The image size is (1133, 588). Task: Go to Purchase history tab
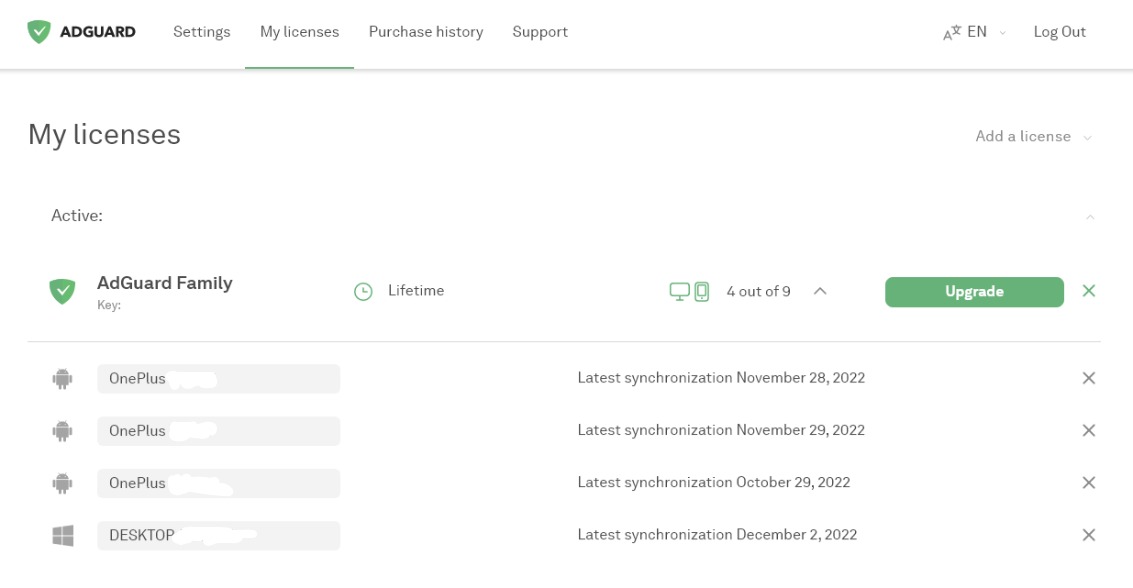pyautogui.click(x=425, y=32)
